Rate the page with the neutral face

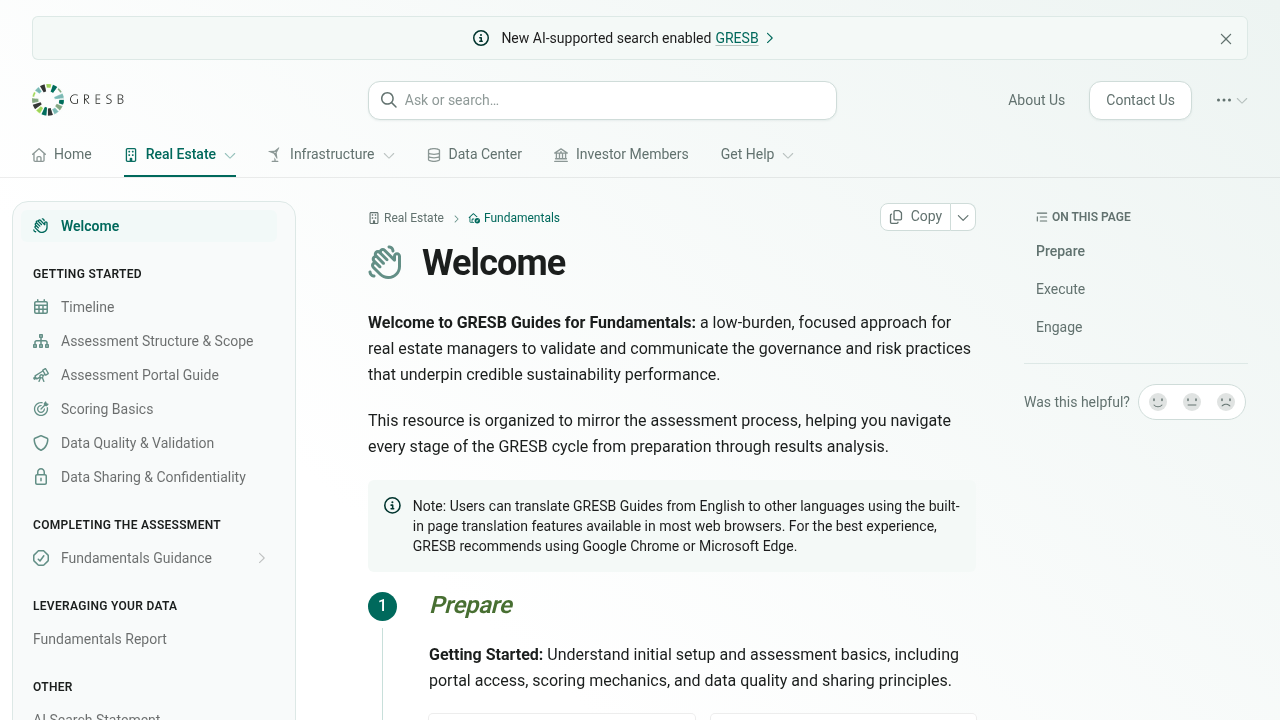coord(1192,402)
